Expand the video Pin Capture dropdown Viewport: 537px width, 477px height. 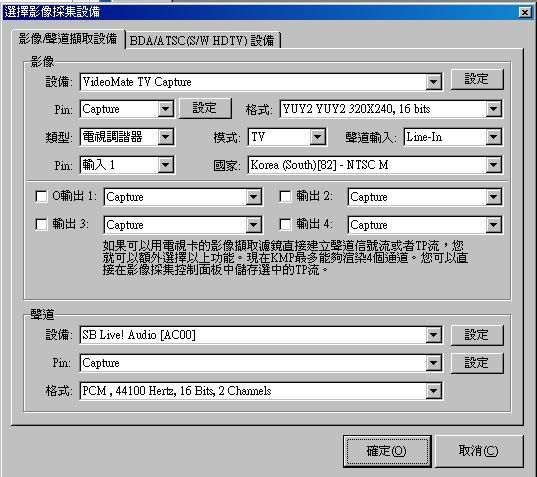click(x=127, y=109)
